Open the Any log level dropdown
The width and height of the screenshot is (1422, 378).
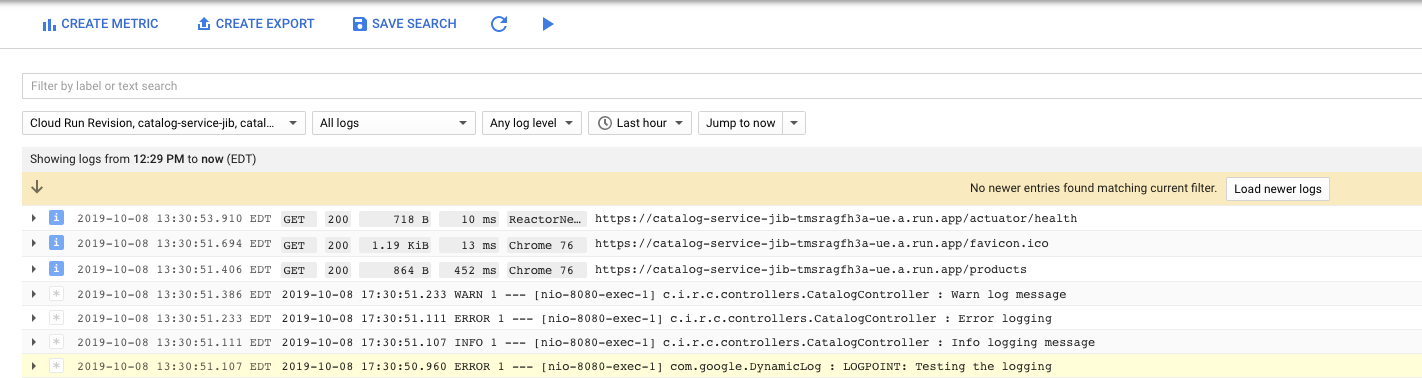click(x=531, y=123)
